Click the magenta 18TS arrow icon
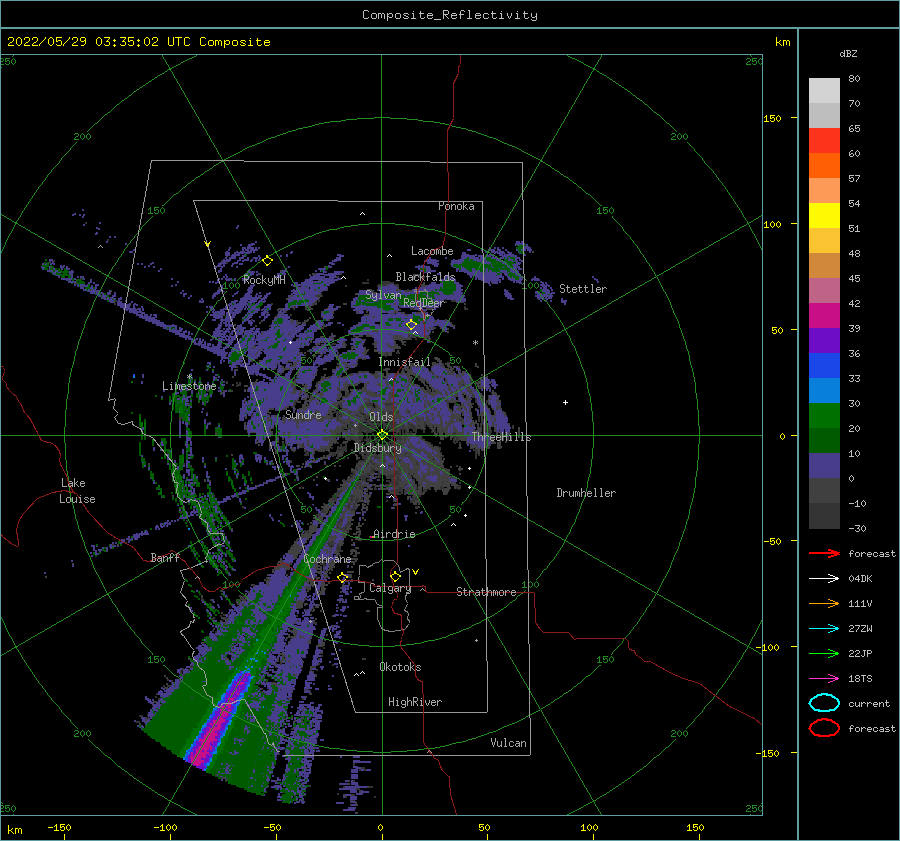The width and height of the screenshot is (900, 841). tap(824, 679)
